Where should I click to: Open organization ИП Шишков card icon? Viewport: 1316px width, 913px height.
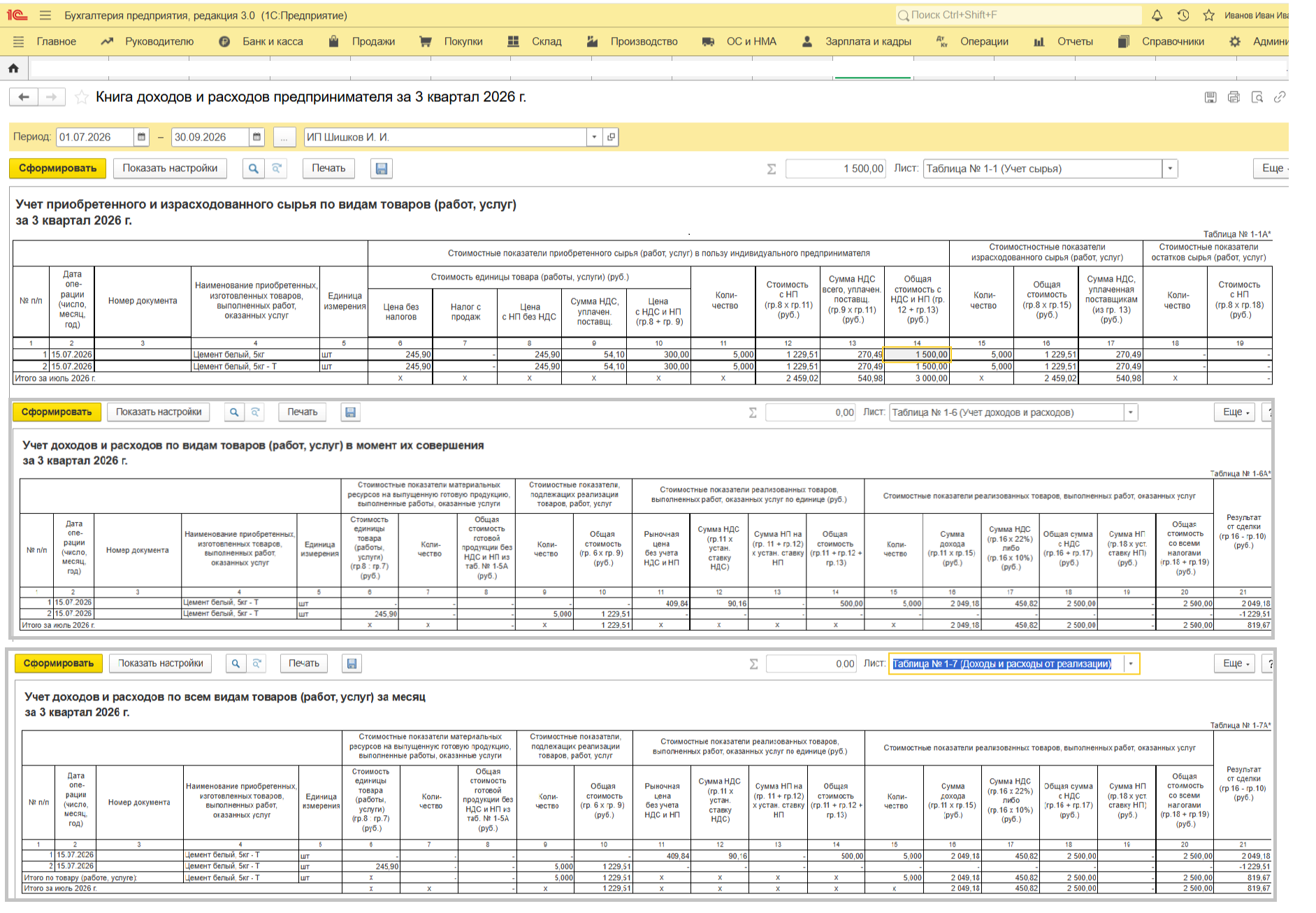click(612, 137)
